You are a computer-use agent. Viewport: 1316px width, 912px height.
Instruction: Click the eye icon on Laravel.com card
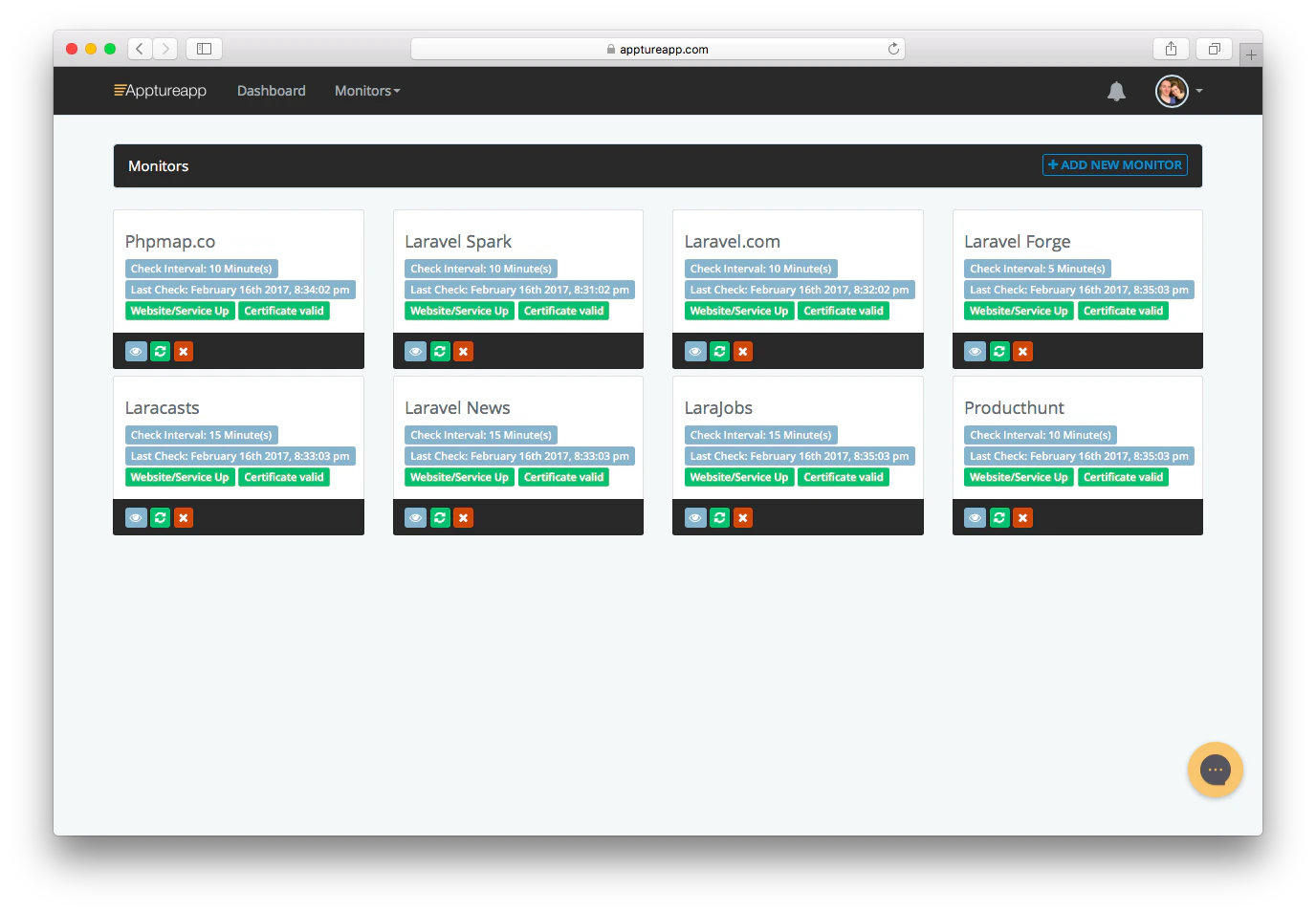[x=695, y=352]
